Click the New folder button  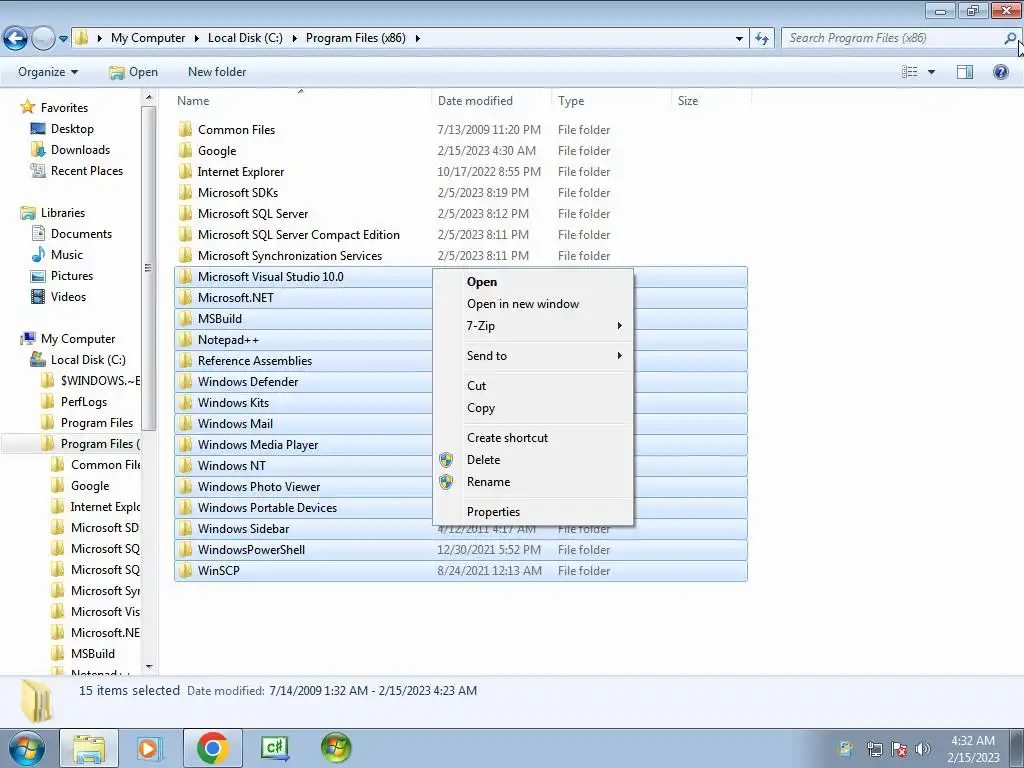click(217, 72)
